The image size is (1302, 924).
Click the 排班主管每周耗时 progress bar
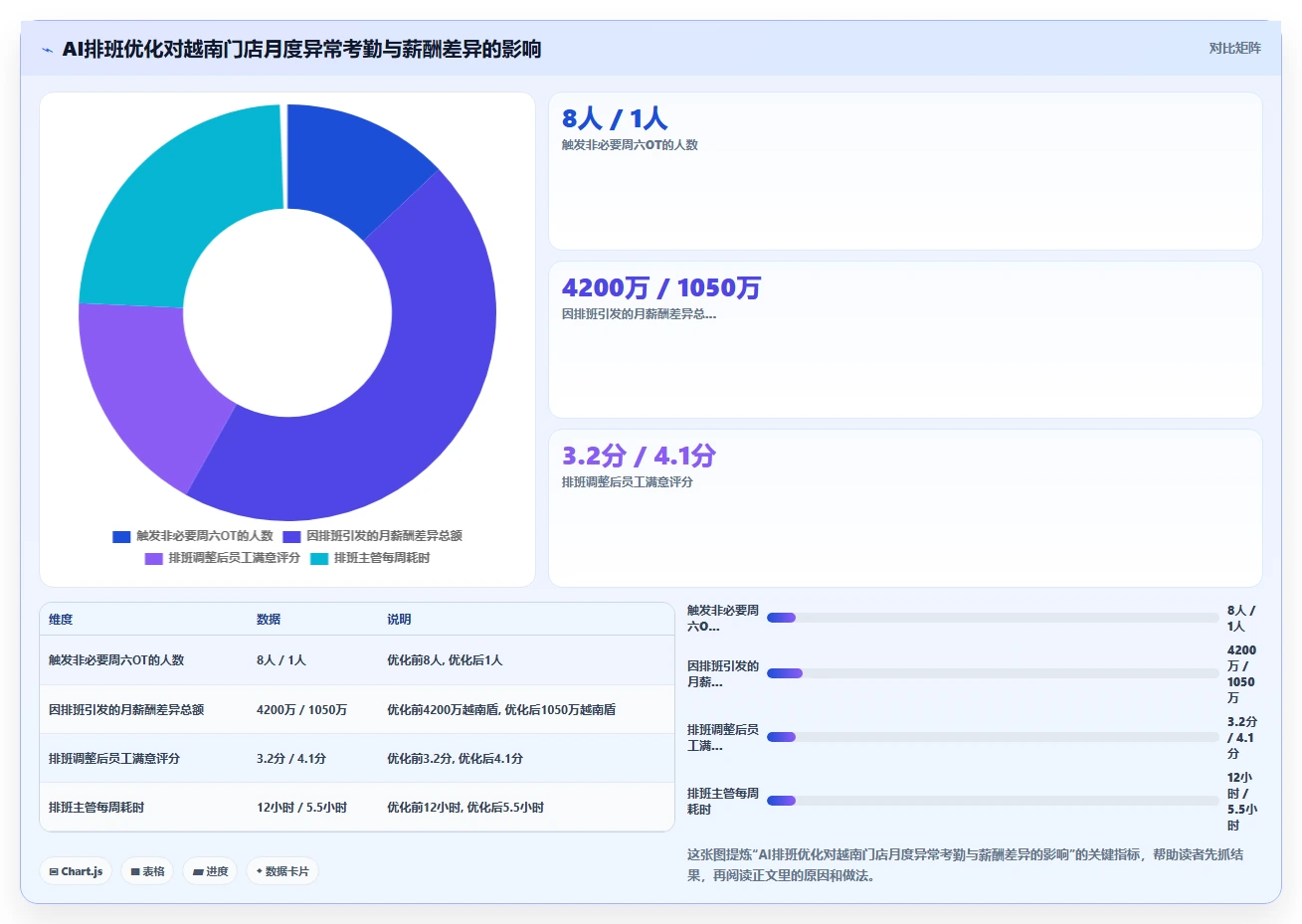coord(993,801)
